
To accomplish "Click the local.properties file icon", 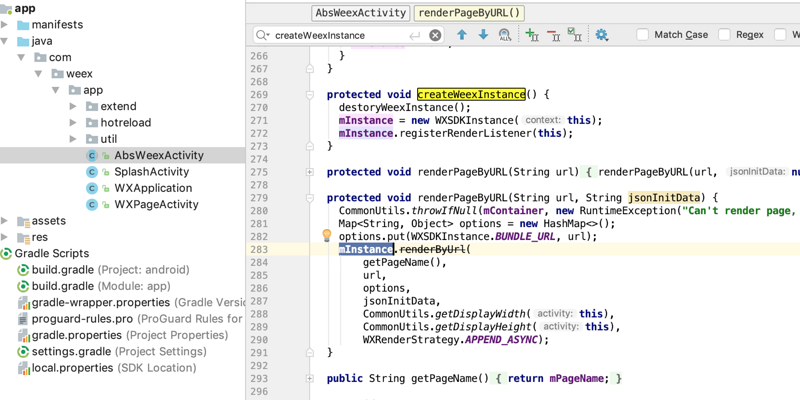I will point(23,368).
